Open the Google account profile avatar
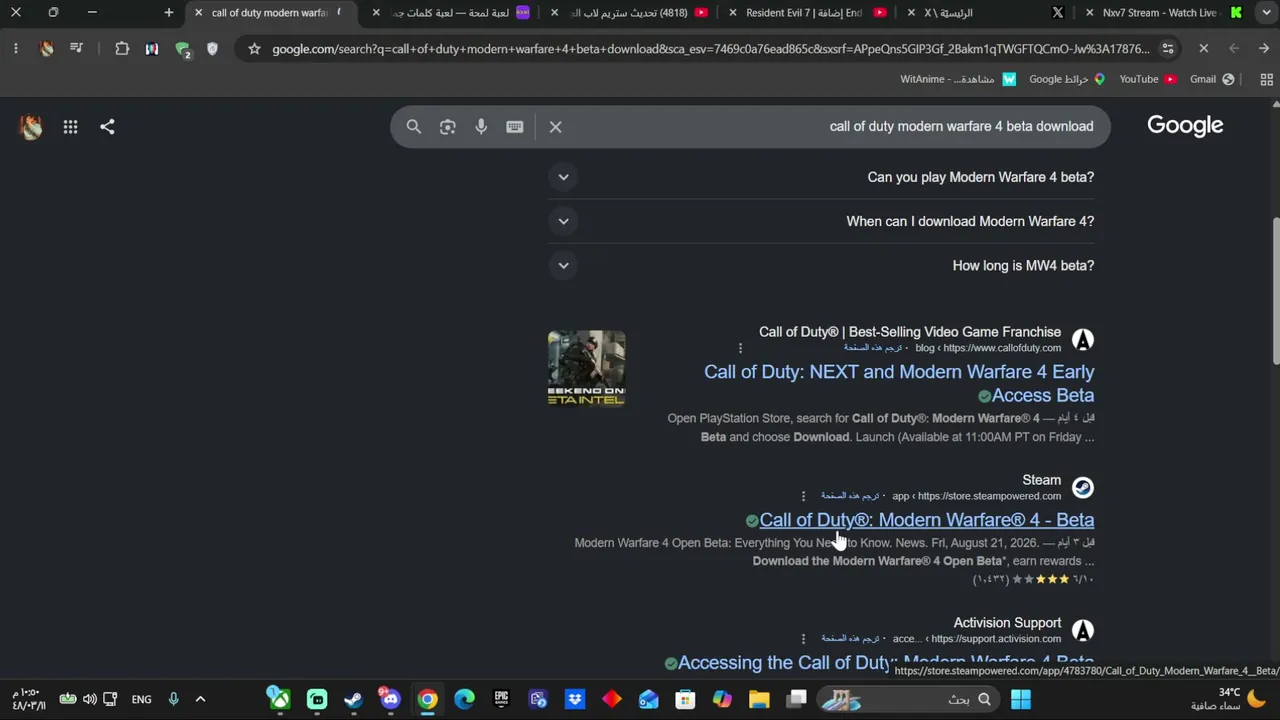Image resolution: width=1280 pixels, height=720 pixels. point(31,127)
